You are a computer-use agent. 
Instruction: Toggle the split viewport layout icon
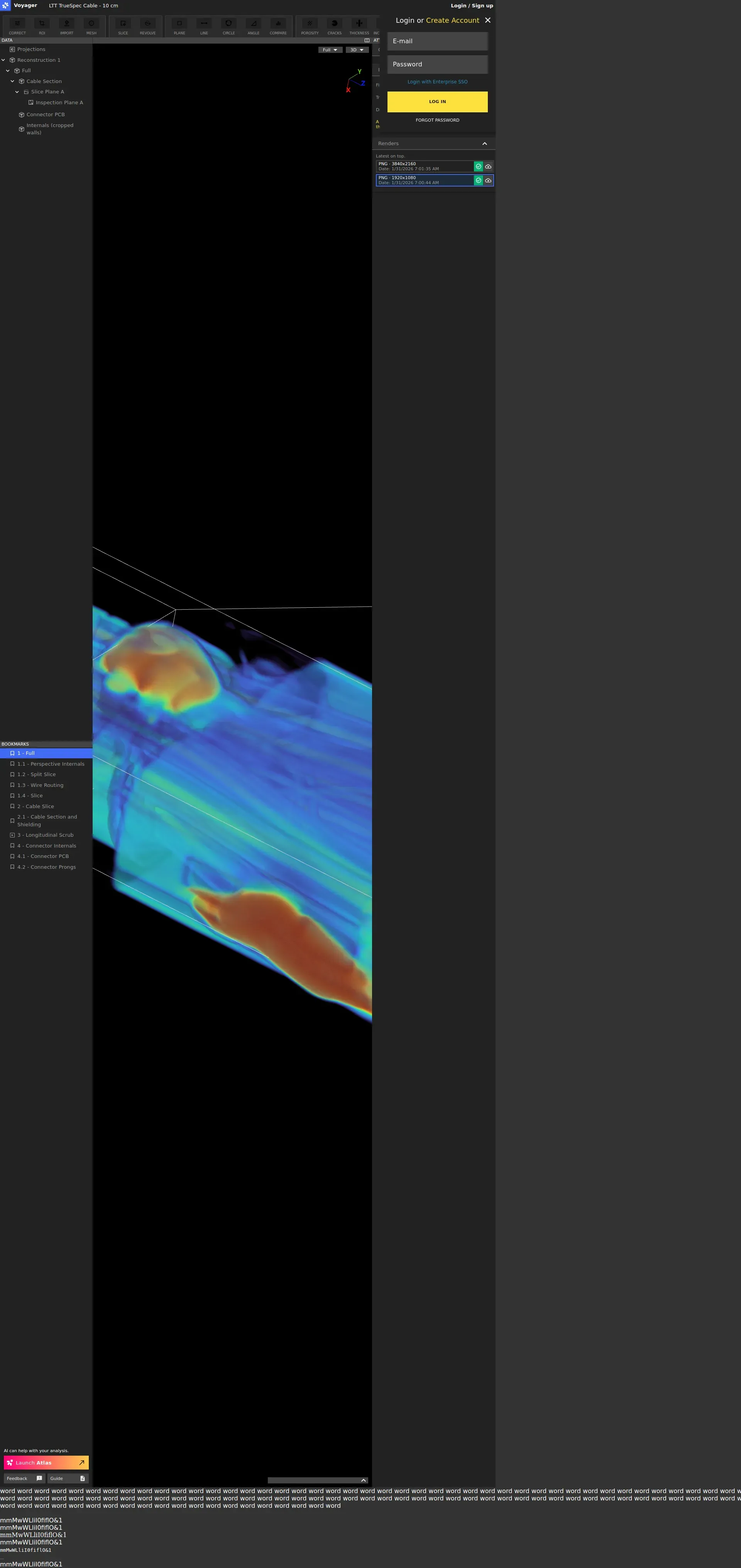tap(367, 40)
